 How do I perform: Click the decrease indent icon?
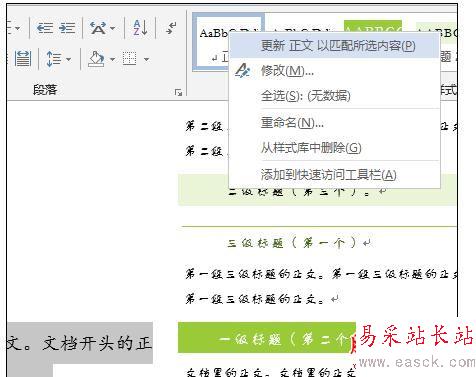[45, 28]
